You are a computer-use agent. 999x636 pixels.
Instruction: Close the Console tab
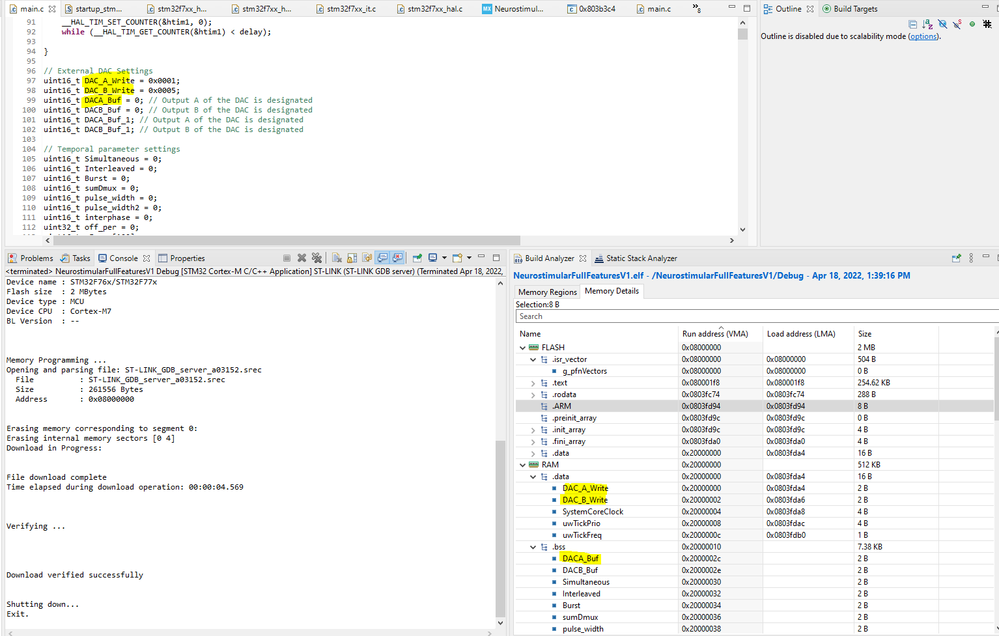(147, 258)
